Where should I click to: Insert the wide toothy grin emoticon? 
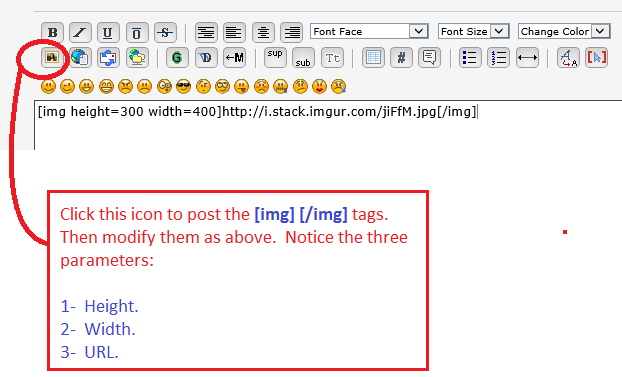106,86
